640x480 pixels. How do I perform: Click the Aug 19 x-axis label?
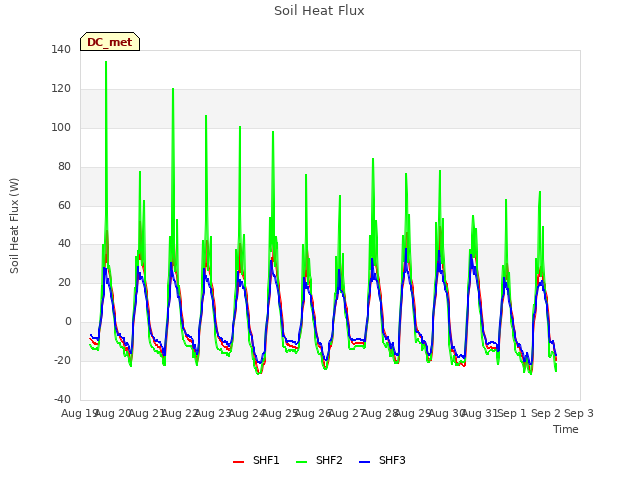point(79,413)
